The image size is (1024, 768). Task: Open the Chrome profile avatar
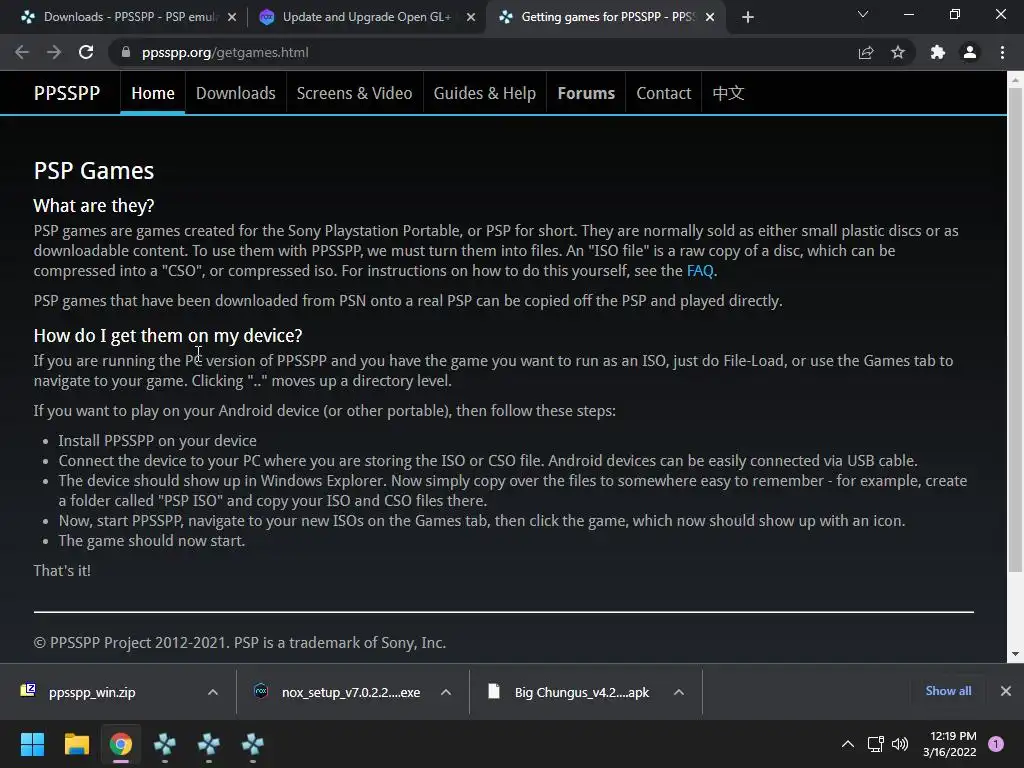coord(970,52)
